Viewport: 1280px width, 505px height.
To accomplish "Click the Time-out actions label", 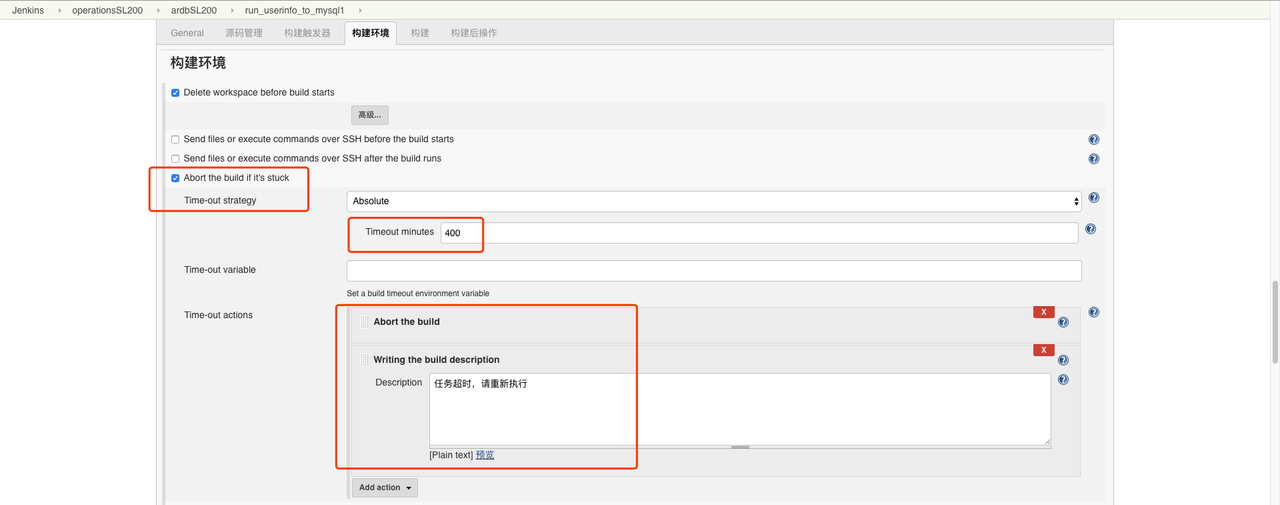I will 218,315.
